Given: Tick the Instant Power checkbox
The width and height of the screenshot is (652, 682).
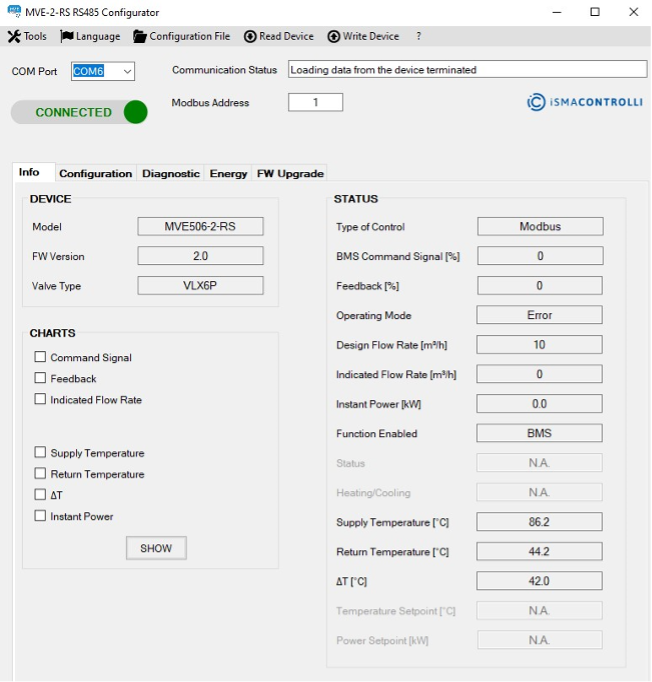Looking at the screenshot, I should (41, 516).
